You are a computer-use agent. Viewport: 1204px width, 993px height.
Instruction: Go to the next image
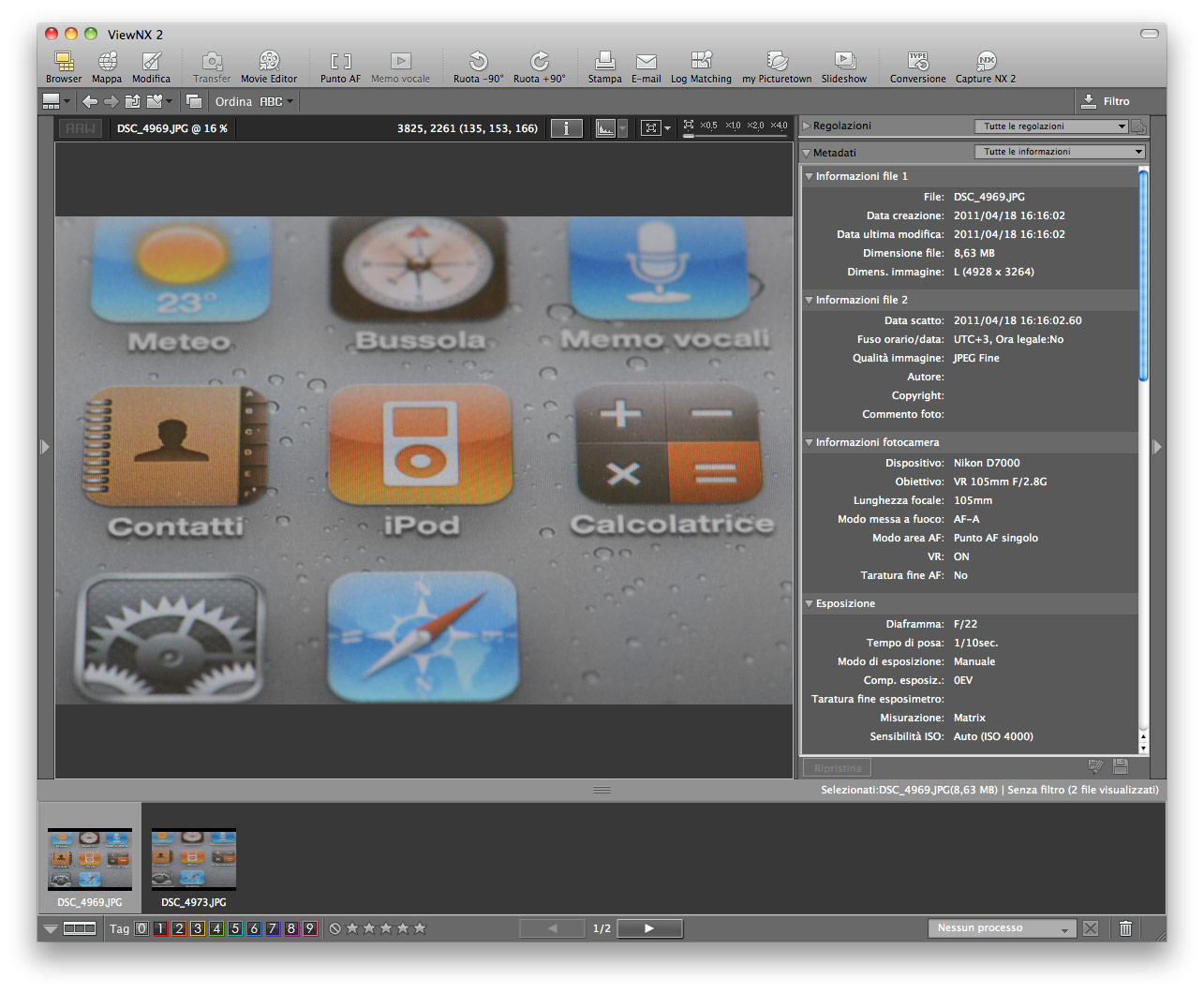coord(649,928)
